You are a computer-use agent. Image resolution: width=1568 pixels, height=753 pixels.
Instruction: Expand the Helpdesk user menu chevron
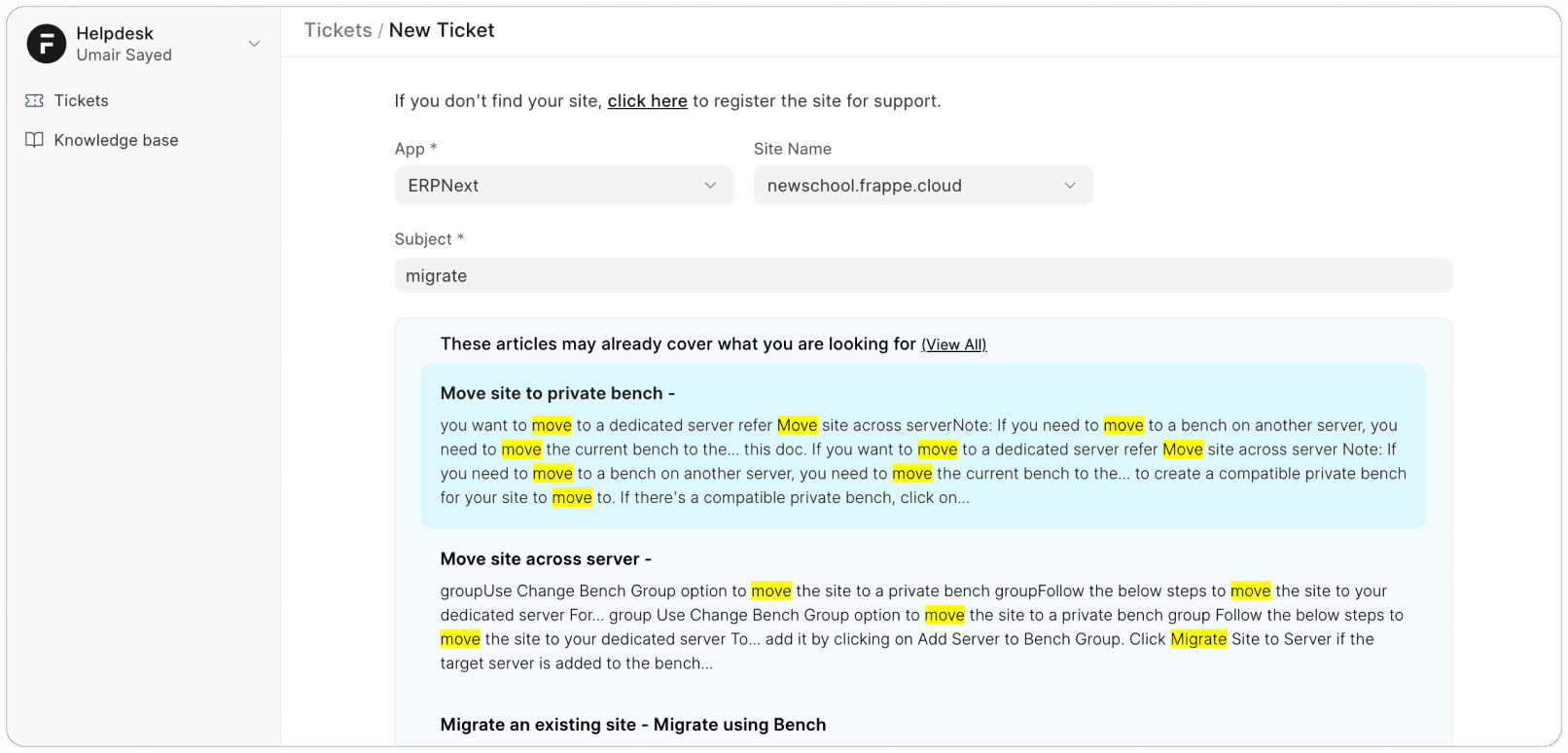[x=254, y=44]
